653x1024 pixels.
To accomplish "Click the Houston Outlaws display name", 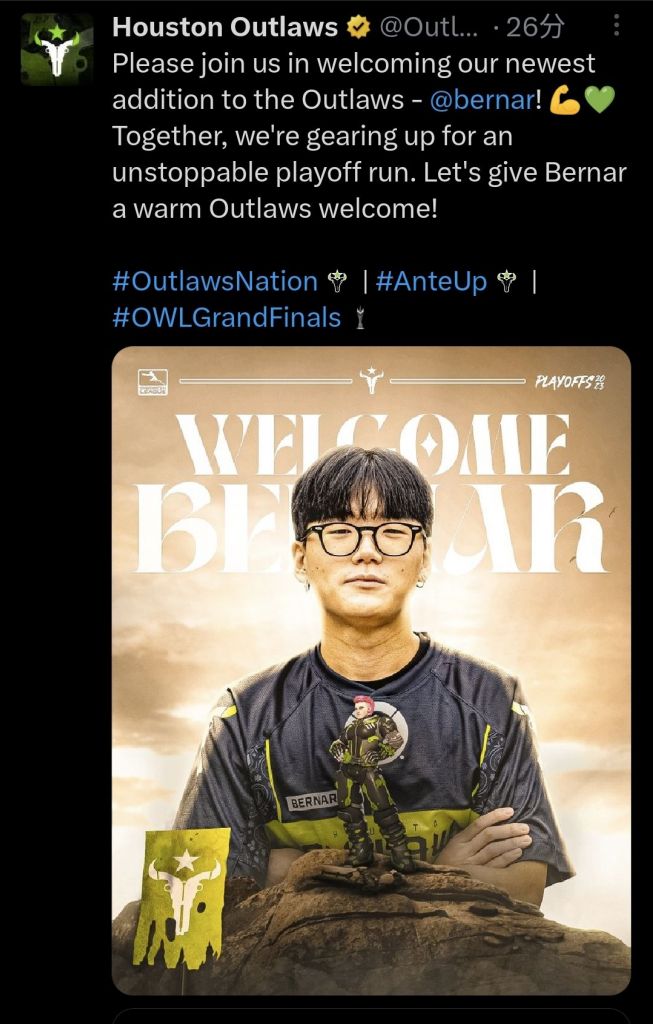I will click(225, 27).
